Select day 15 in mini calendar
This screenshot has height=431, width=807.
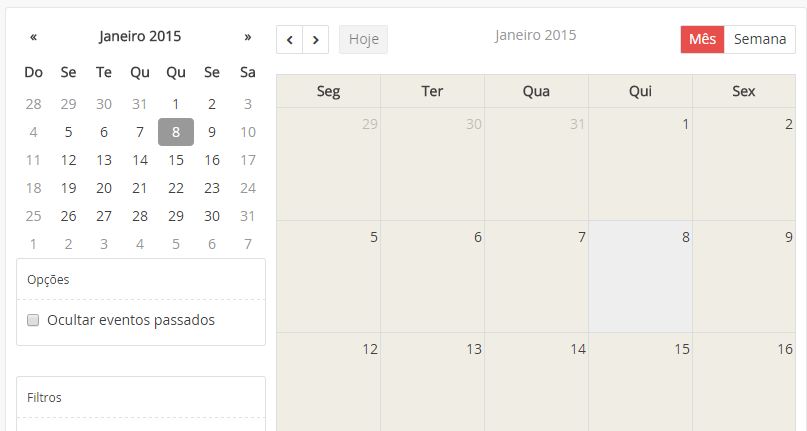pyautogui.click(x=176, y=160)
